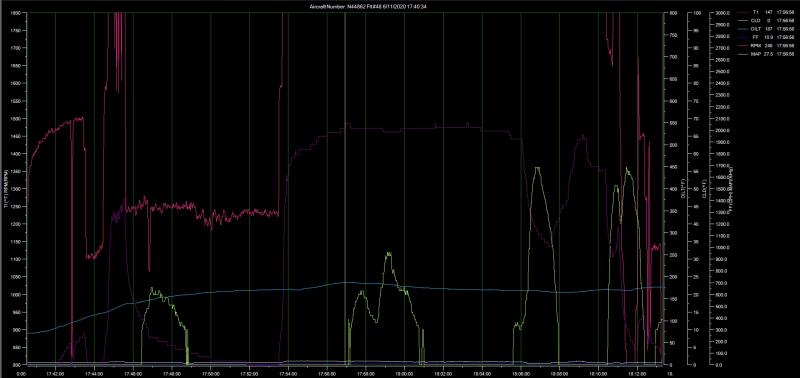Click the 17:54:00 time axis label

pyautogui.click(x=288, y=372)
